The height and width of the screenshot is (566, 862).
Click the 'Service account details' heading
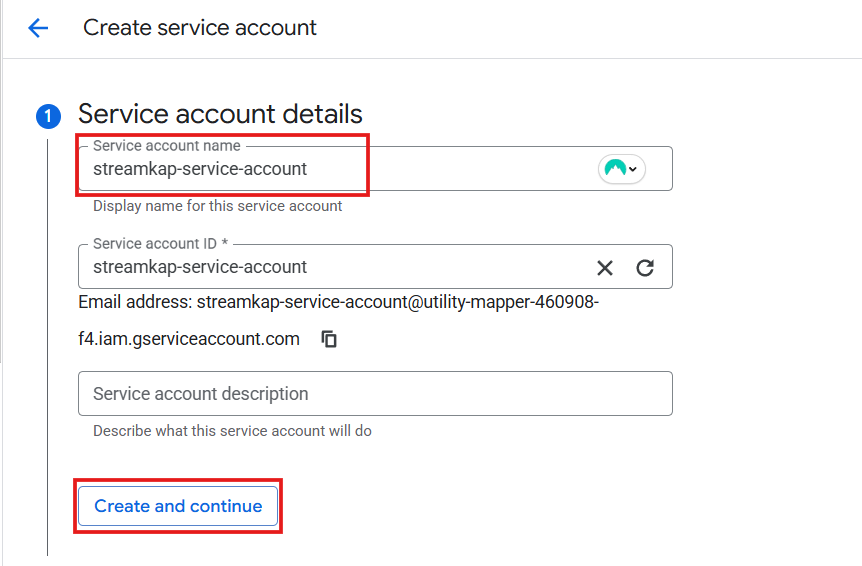(220, 114)
